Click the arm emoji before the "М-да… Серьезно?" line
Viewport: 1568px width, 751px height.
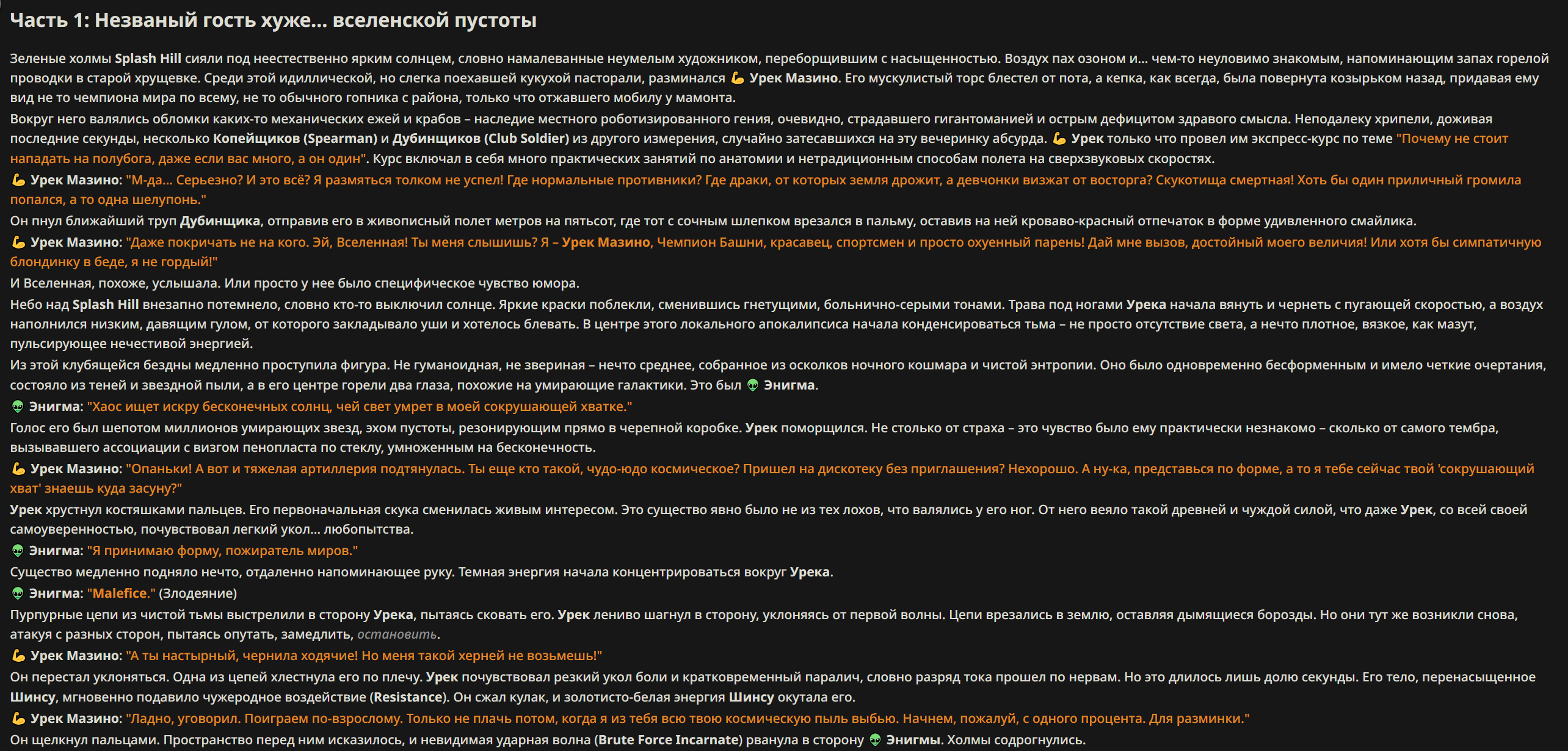point(18,180)
